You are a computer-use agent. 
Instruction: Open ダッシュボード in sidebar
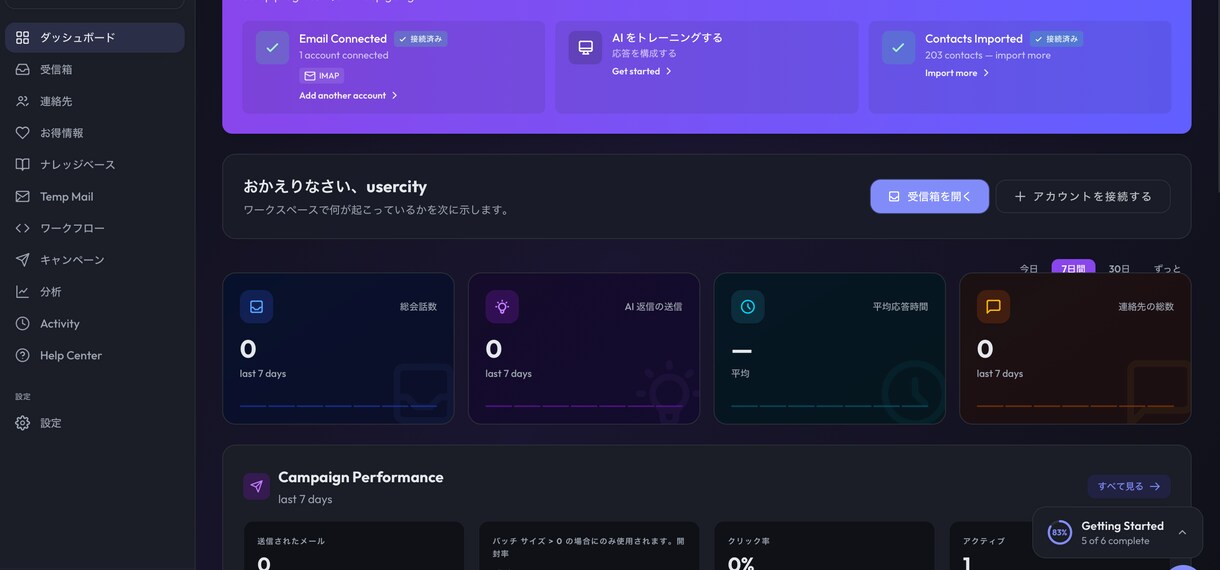point(95,37)
